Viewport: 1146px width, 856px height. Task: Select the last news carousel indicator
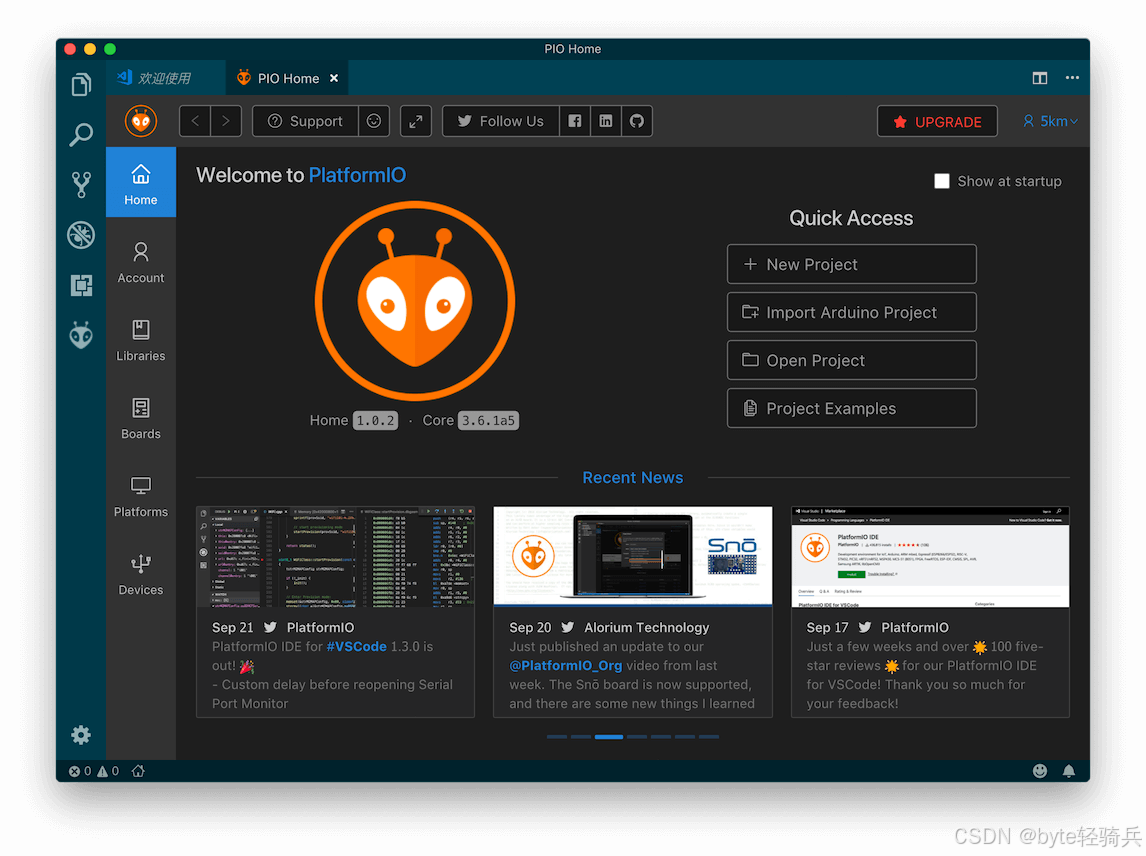click(x=709, y=737)
